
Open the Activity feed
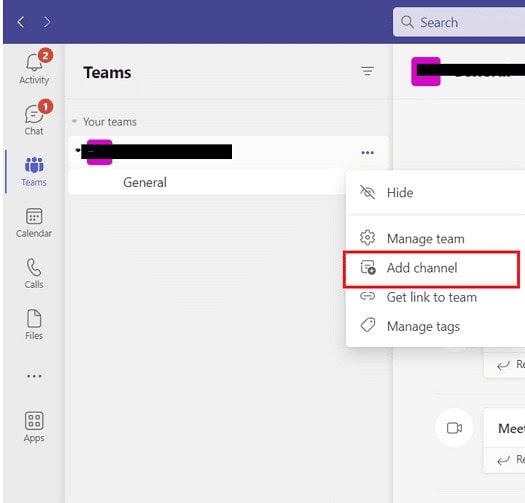click(x=34, y=68)
